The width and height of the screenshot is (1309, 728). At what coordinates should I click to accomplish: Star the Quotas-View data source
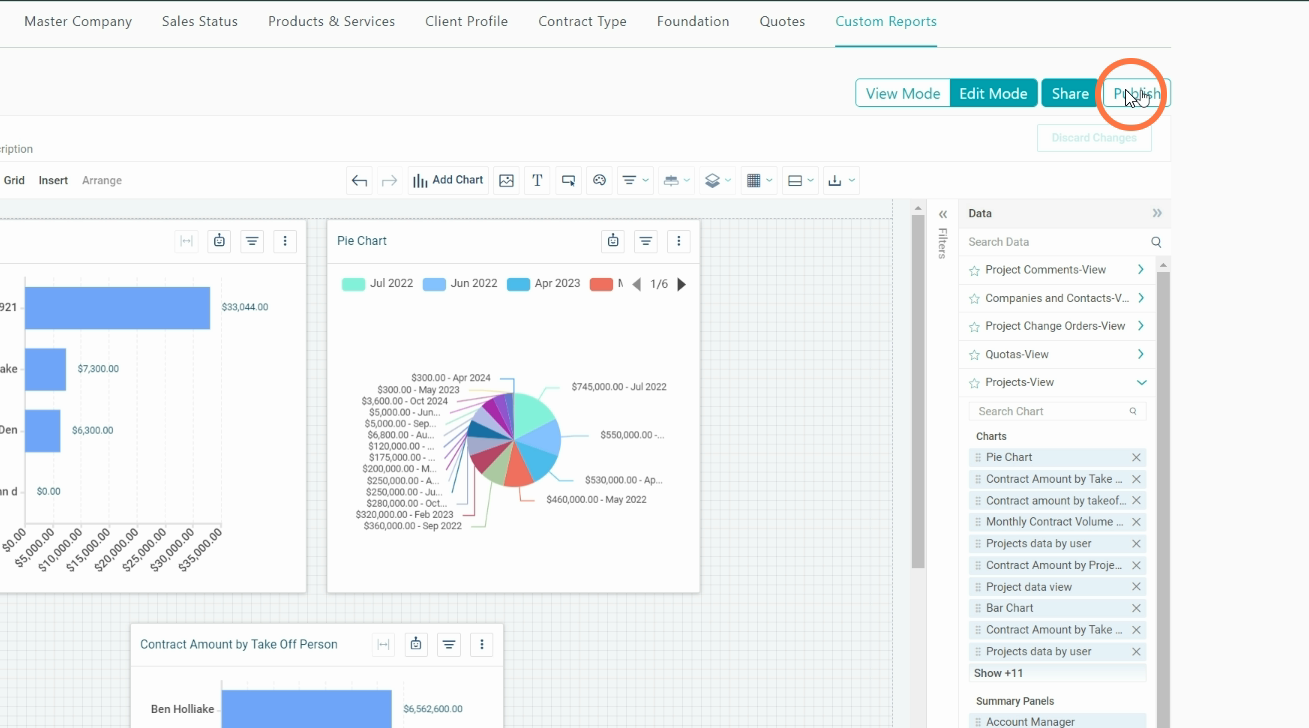tap(974, 354)
